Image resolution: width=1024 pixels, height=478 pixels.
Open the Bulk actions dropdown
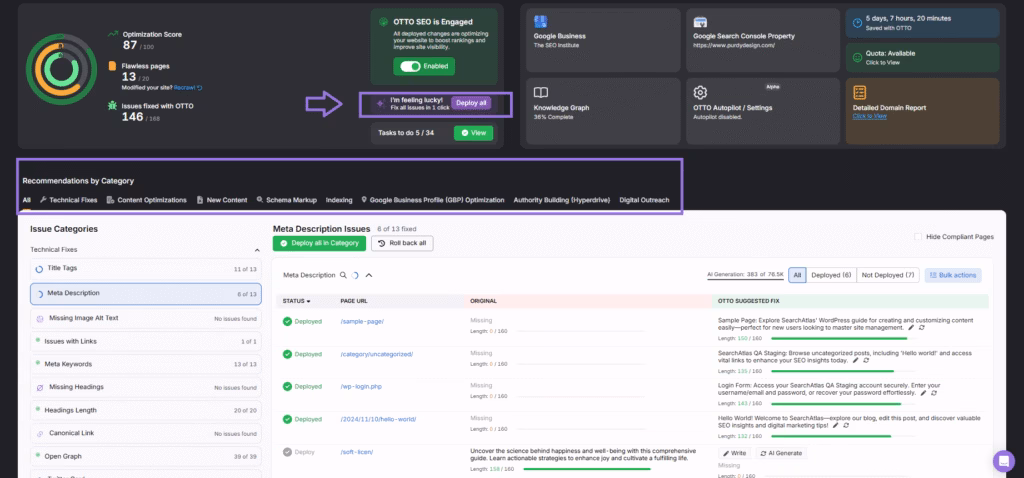click(953, 275)
